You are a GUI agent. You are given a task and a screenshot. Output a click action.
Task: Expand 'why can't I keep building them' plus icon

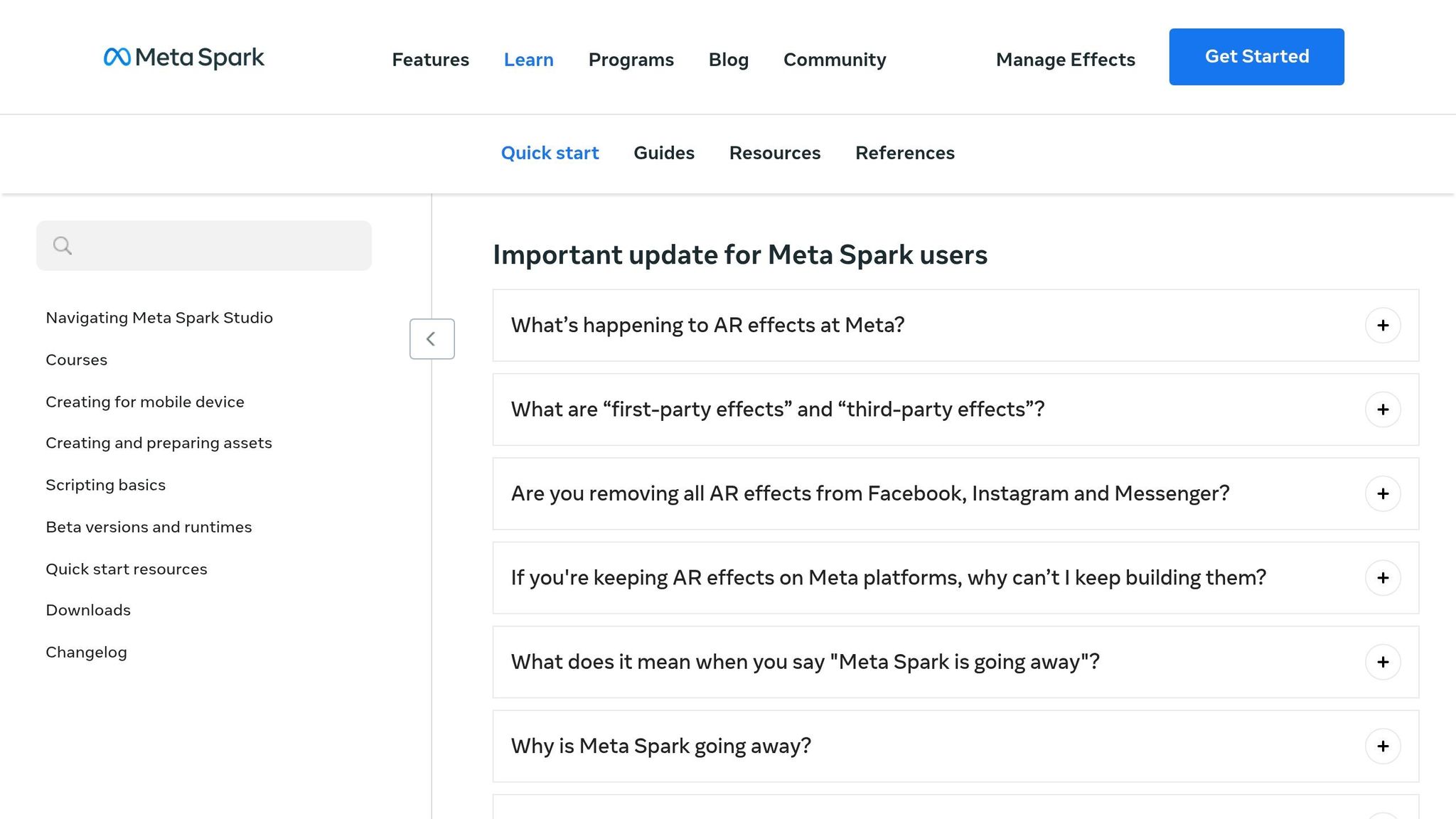pos(1383,578)
